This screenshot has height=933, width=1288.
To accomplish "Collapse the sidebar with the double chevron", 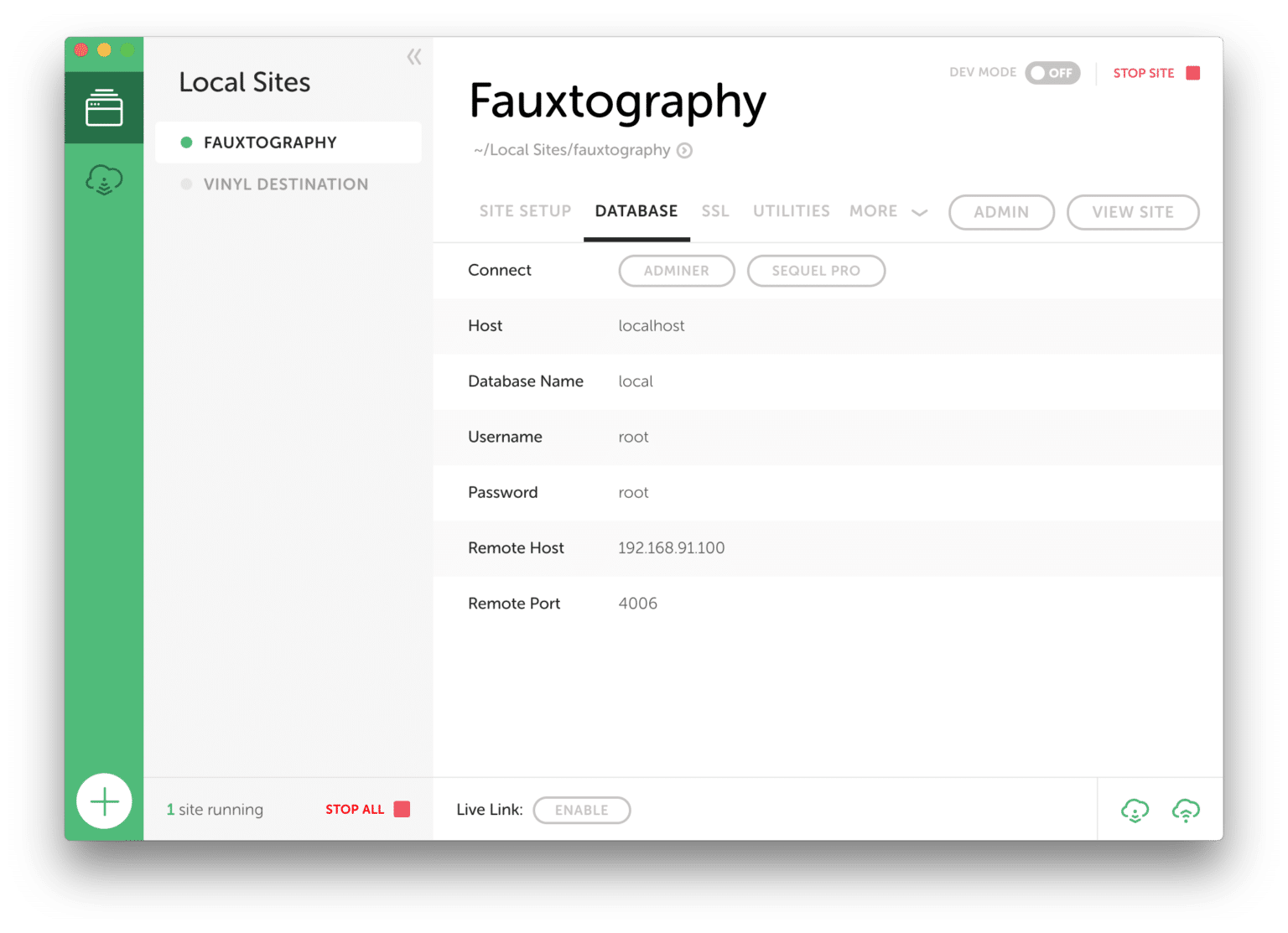I will (413, 56).
